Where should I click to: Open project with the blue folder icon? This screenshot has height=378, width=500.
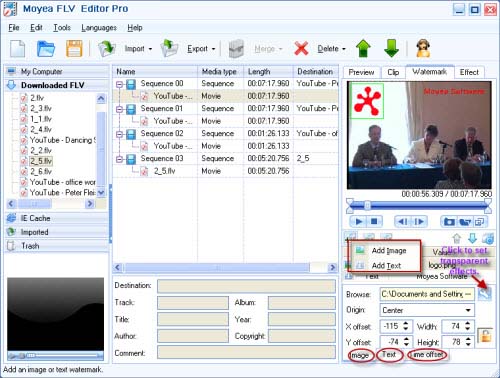[x=46, y=49]
